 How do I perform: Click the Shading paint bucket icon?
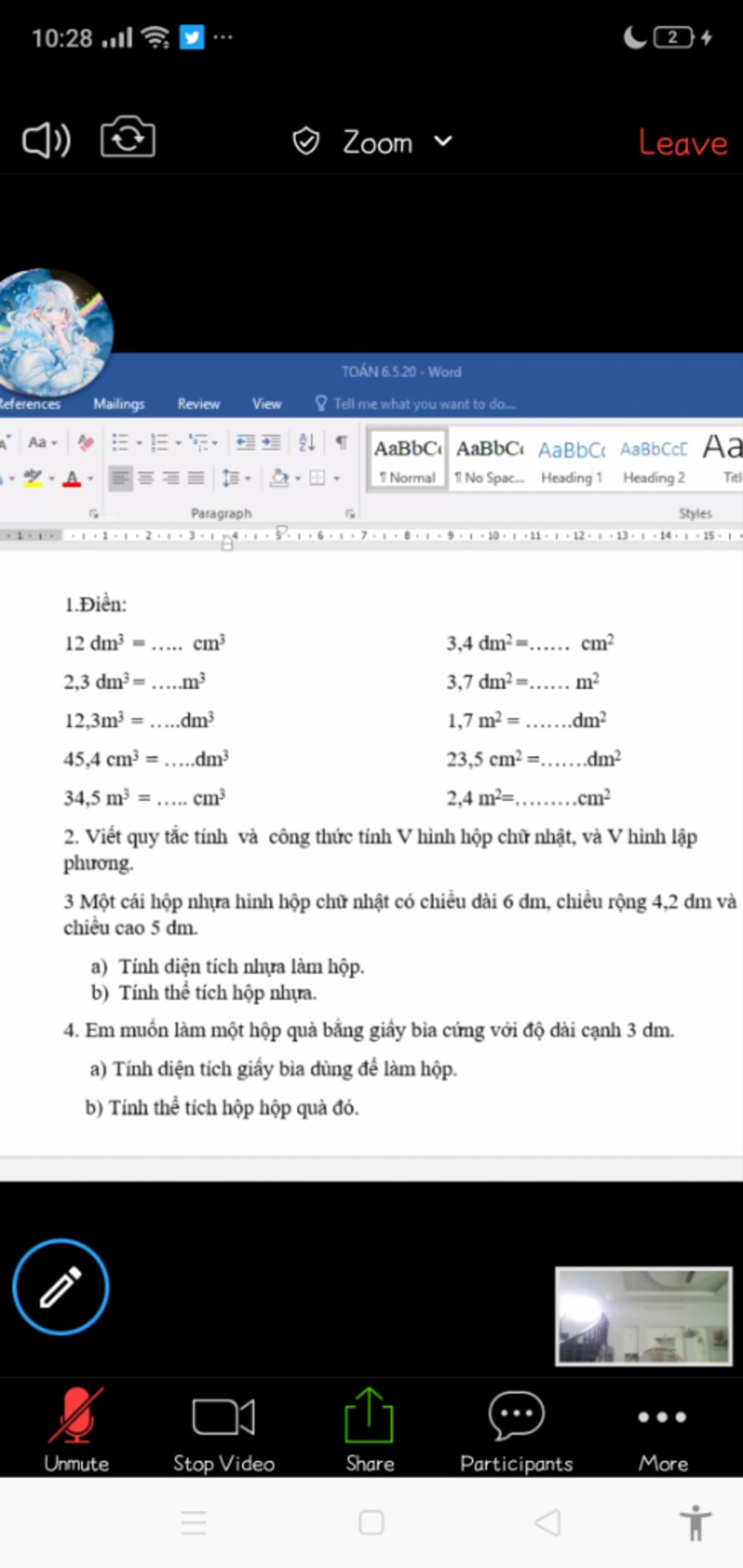(279, 477)
